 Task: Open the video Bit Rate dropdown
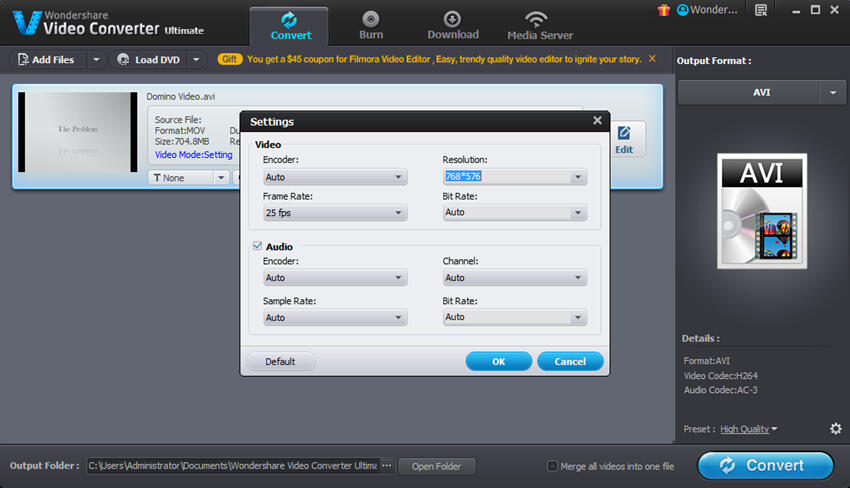(x=514, y=213)
